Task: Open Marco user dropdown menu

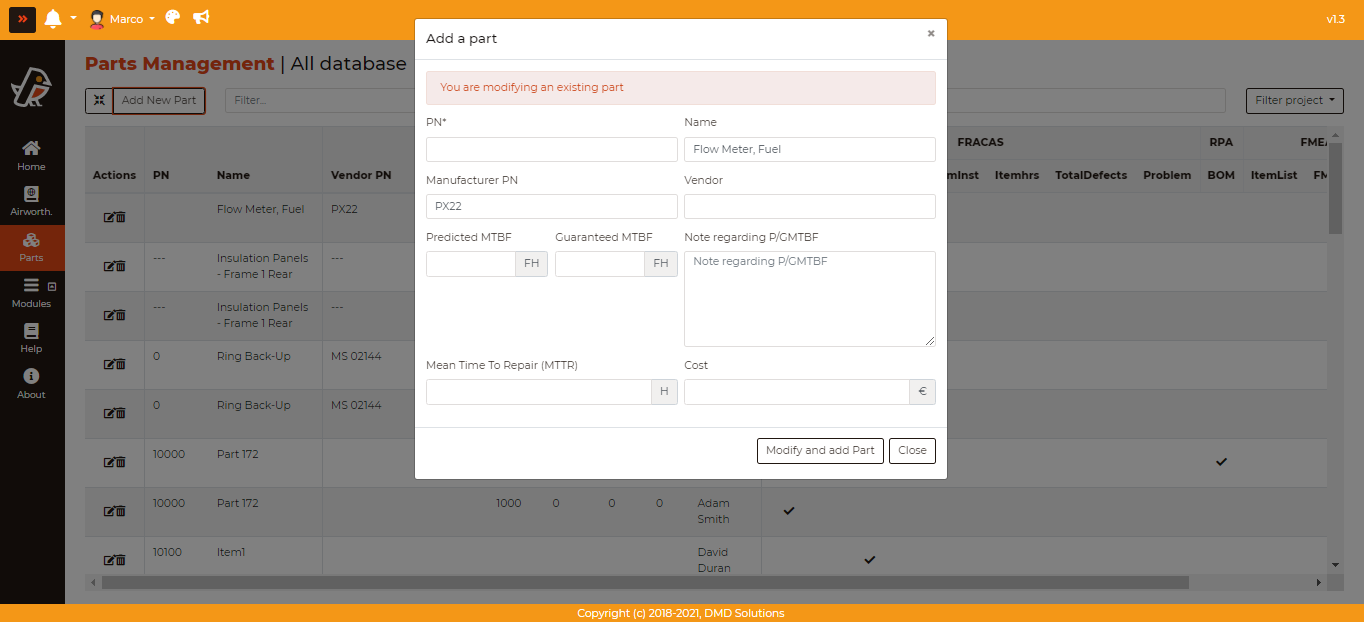Action: [122, 19]
